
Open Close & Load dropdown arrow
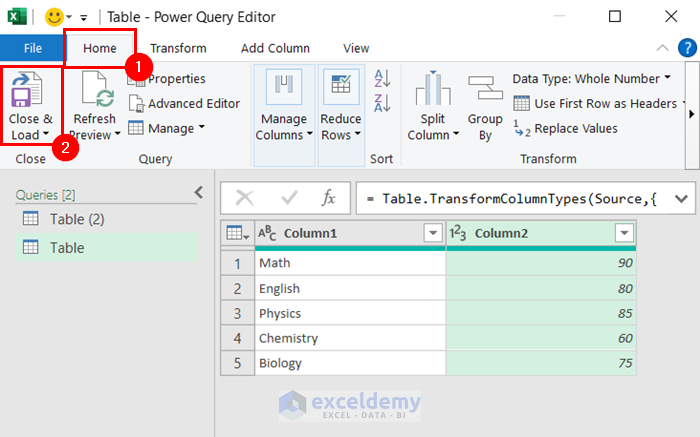pyautogui.click(x=46, y=133)
